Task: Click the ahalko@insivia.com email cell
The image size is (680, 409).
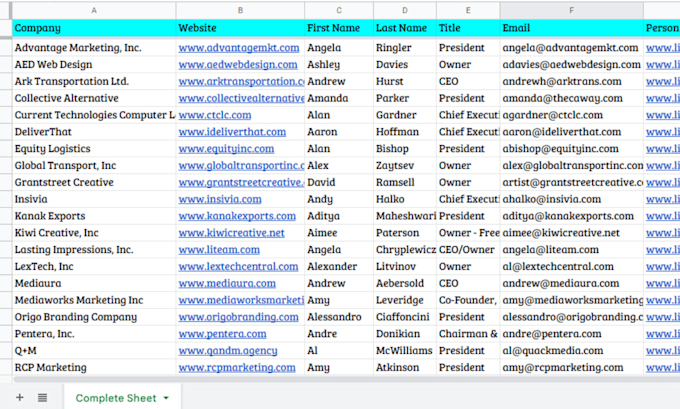Action: pyautogui.click(x=572, y=199)
